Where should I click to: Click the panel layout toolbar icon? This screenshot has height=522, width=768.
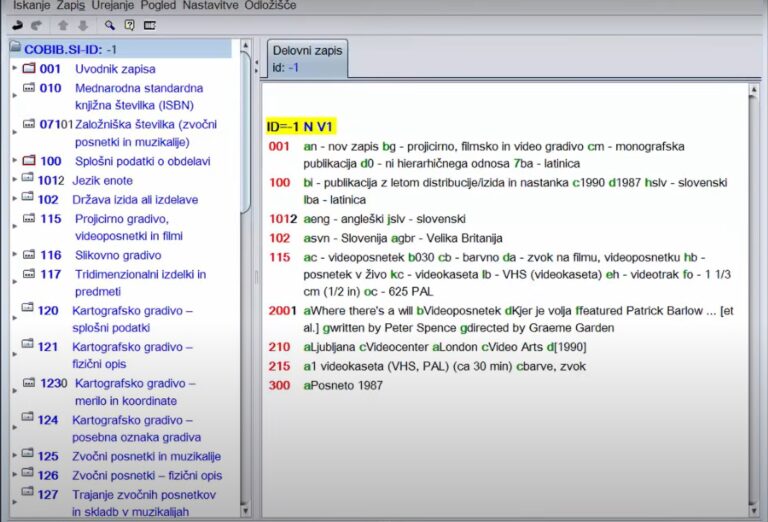[x=150, y=25]
